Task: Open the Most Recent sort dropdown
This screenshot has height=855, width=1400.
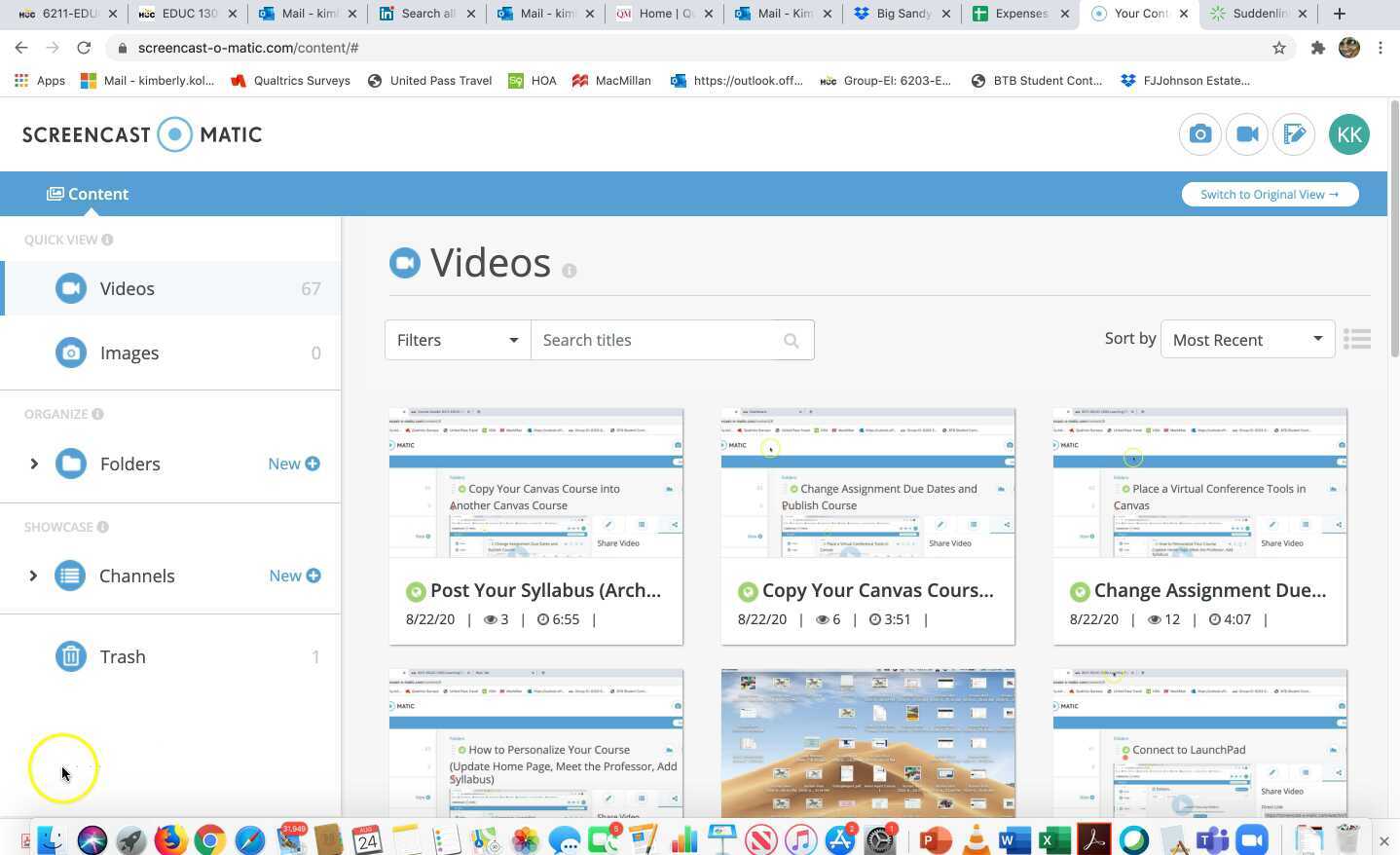Action: [1247, 339]
